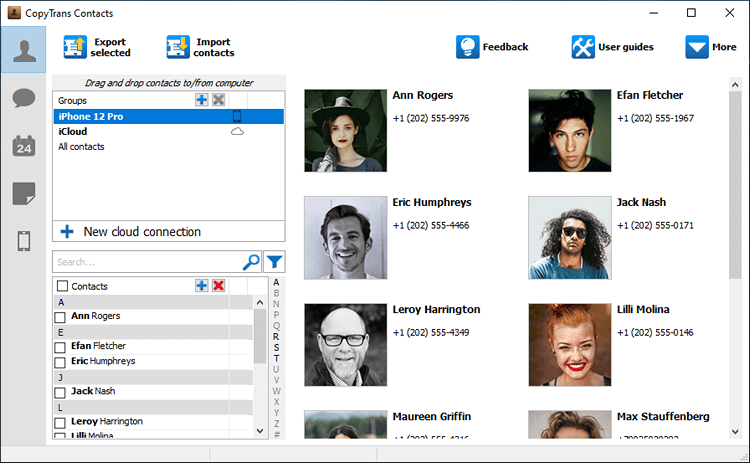Image resolution: width=750 pixels, height=463 pixels.
Task: Select Jack Nash in contact list
Action: [93, 391]
